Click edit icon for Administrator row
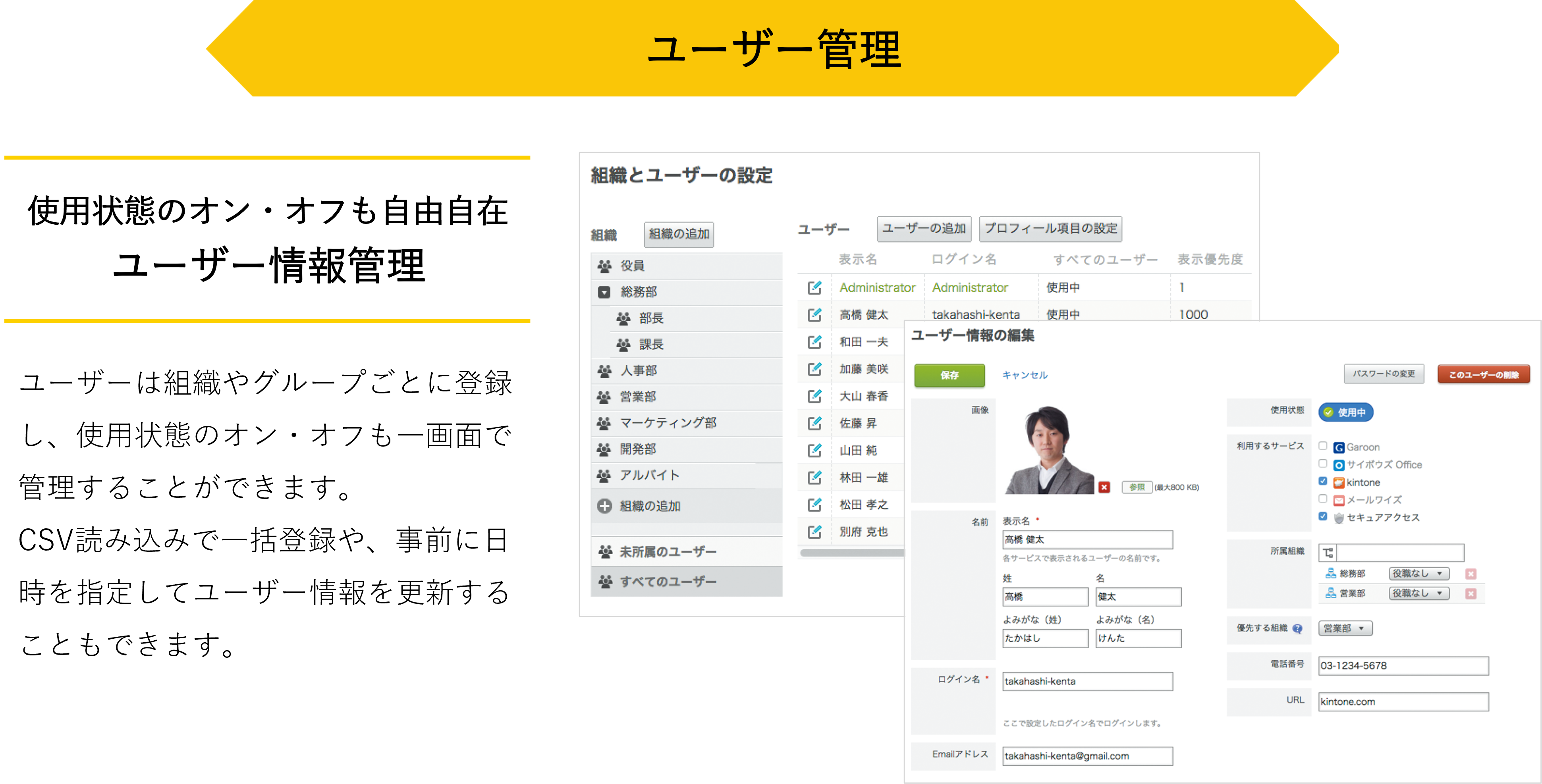This screenshot has width=1542, height=784. tap(814, 287)
